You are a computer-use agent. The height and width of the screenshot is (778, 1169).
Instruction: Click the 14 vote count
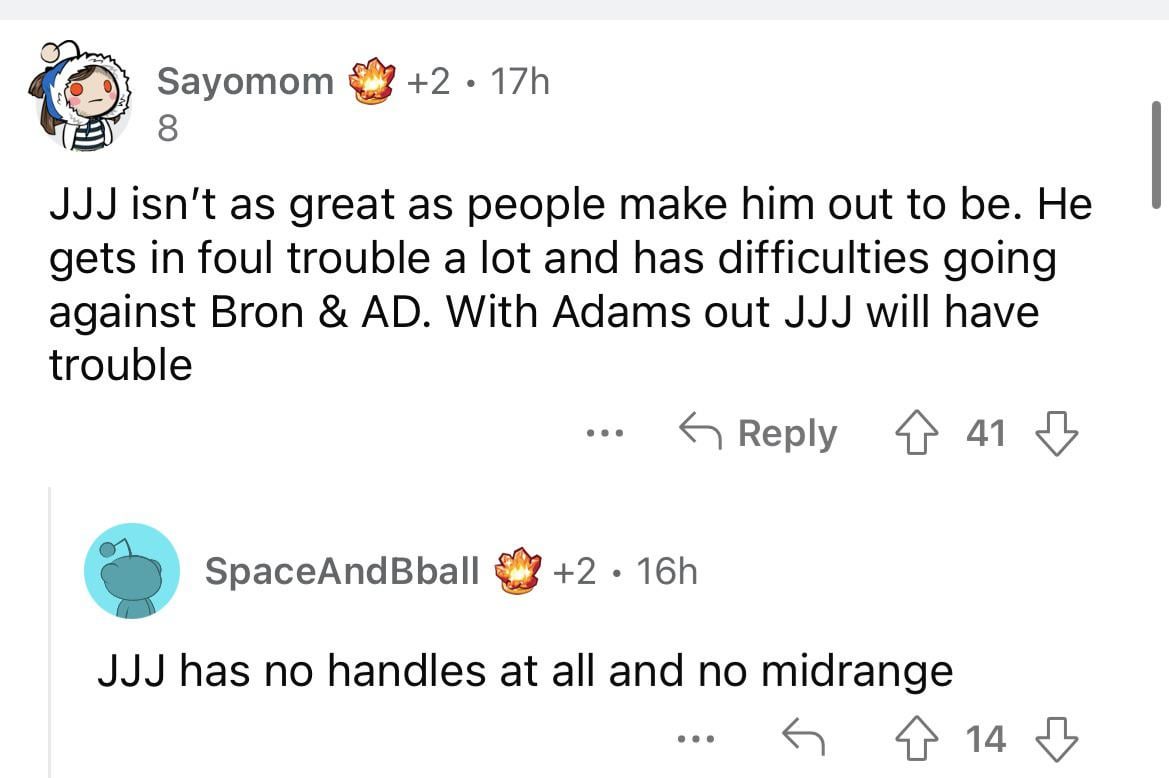986,739
